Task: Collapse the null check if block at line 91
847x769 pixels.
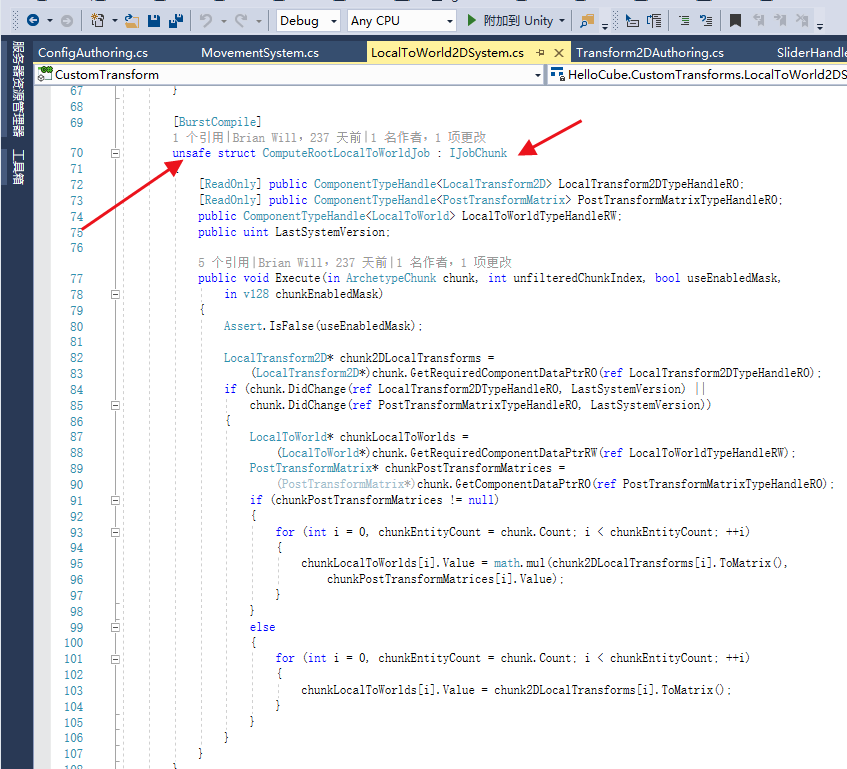Action: click(x=115, y=501)
